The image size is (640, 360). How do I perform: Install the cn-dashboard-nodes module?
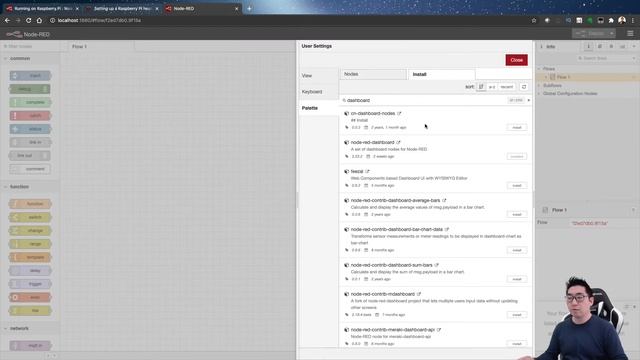pyautogui.click(x=517, y=128)
